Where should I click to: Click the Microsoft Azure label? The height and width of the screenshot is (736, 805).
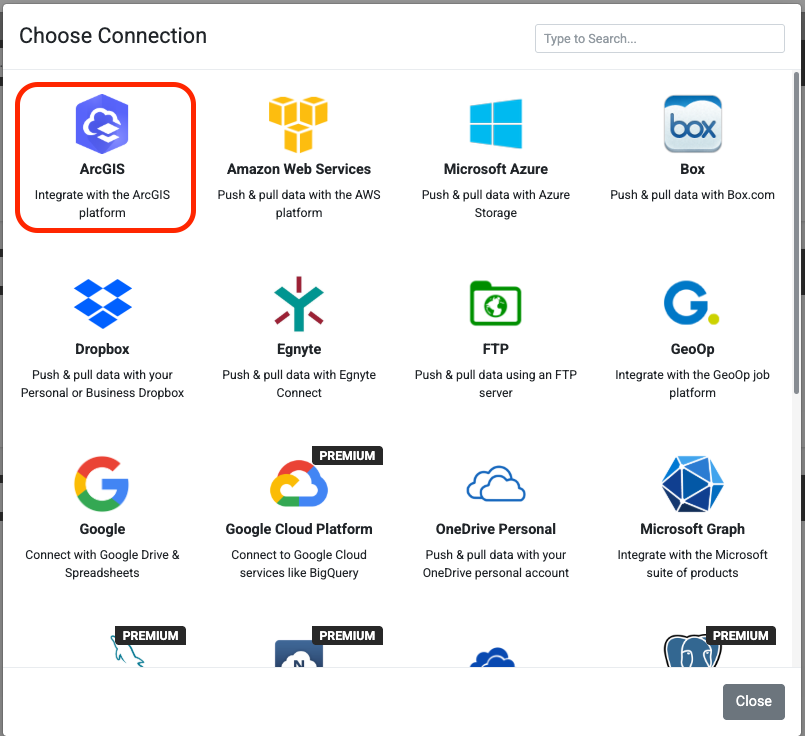495,169
